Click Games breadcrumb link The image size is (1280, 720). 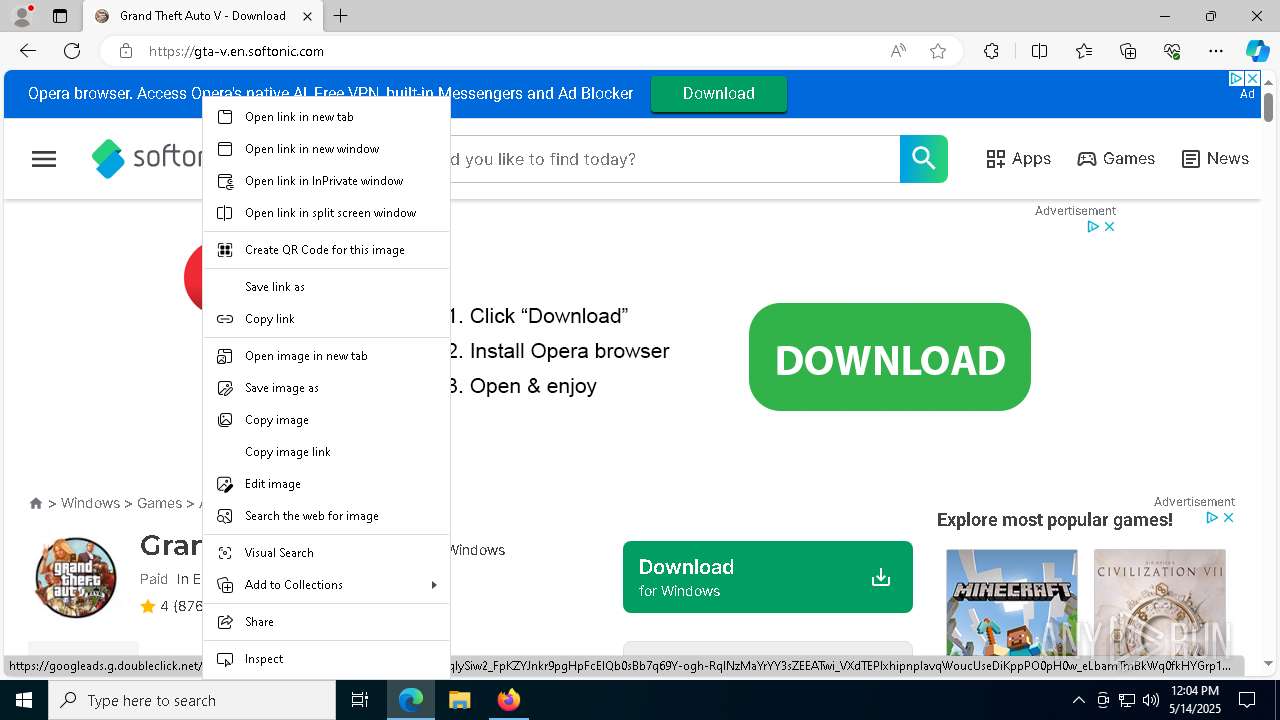[160, 503]
